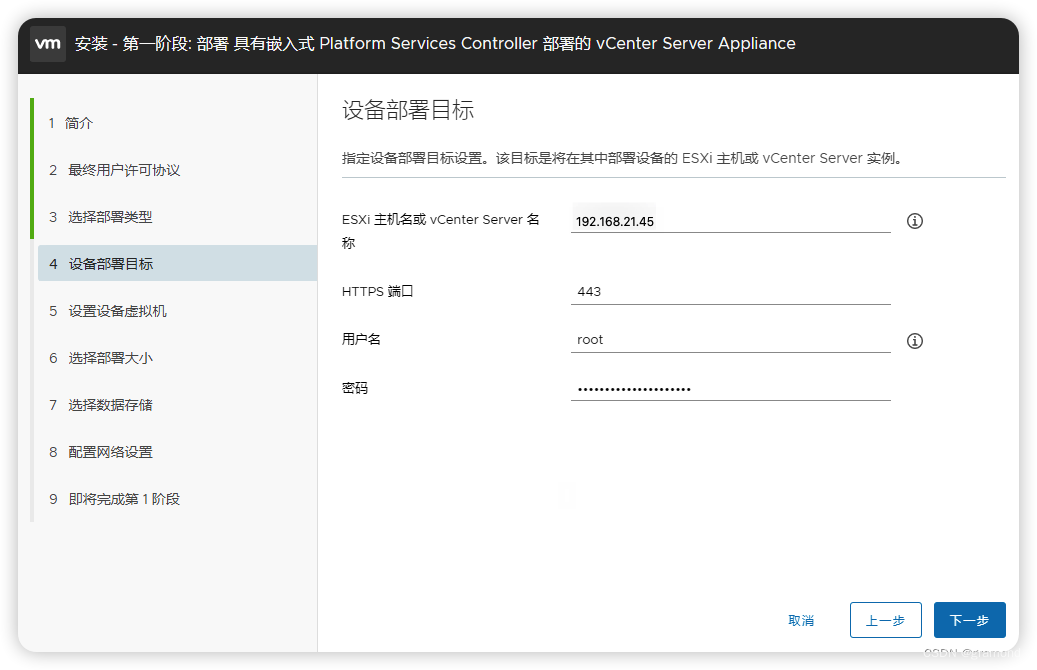Image resolution: width=1037 pixels, height=670 pixels.
Task: Select step 8 配置网络设置
Action: [x=101, y=452]
